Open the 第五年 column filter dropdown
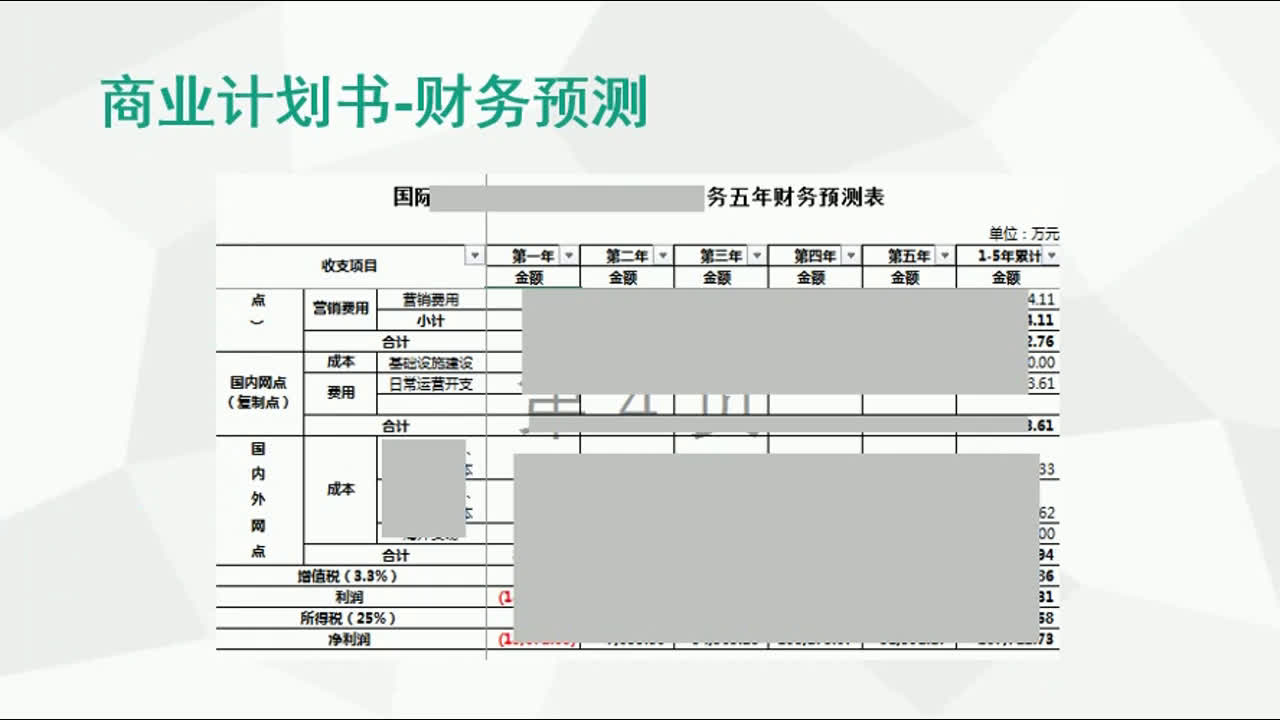Viewport: 1280px width, 720px height. (945, 256)
